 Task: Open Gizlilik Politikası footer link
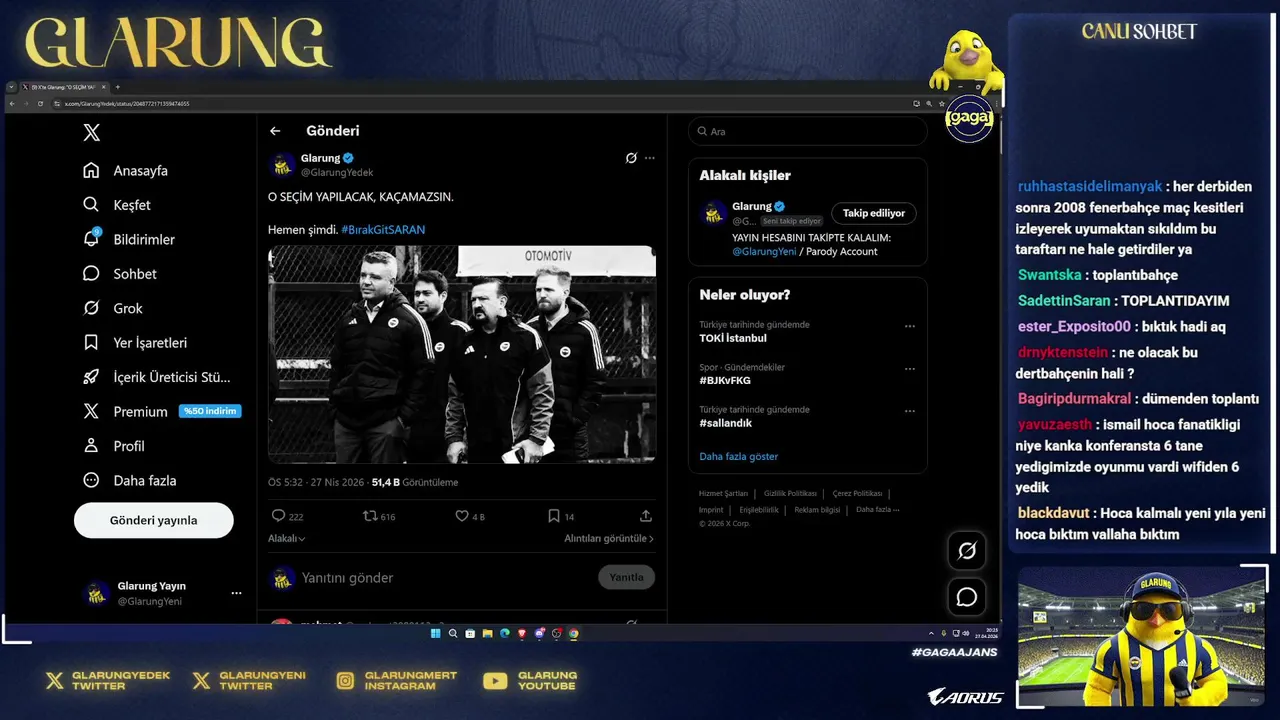click(790, 493)
